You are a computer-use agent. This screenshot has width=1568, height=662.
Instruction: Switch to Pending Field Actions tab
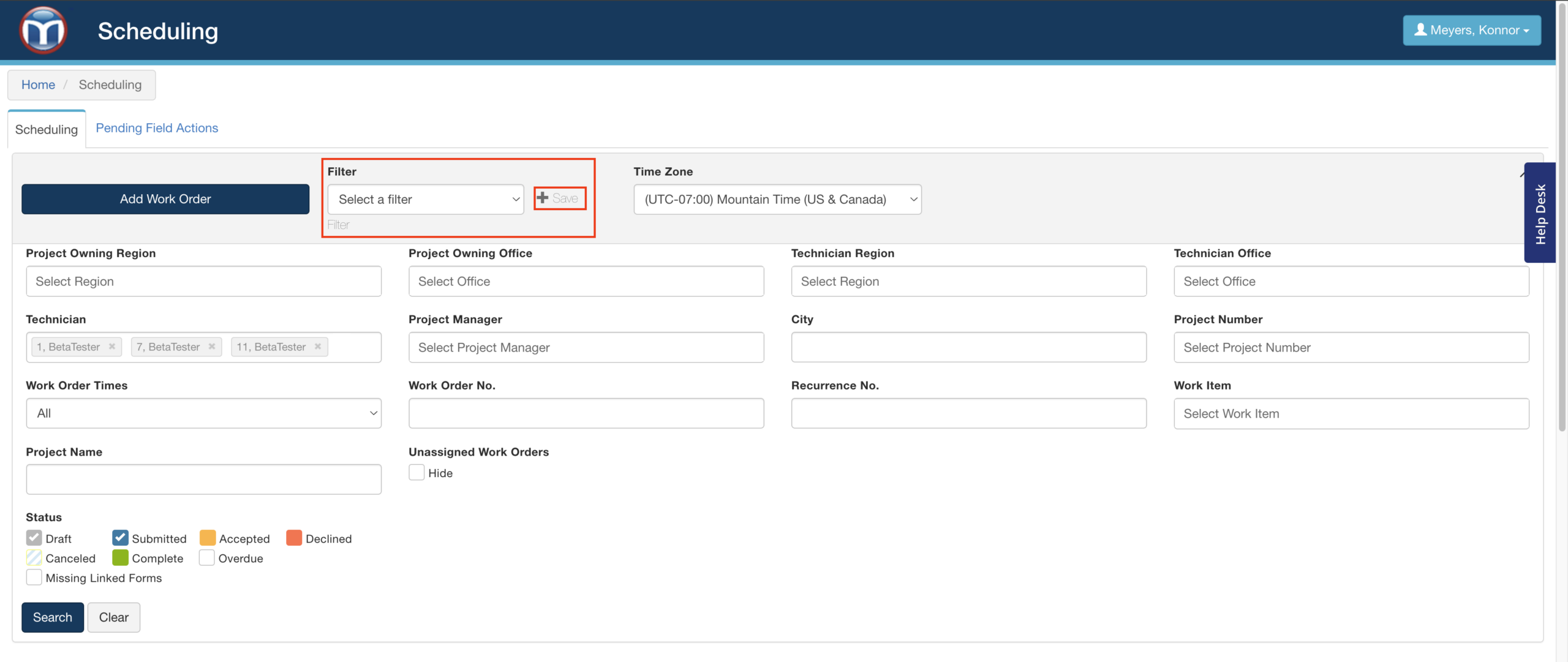(157, 128)
